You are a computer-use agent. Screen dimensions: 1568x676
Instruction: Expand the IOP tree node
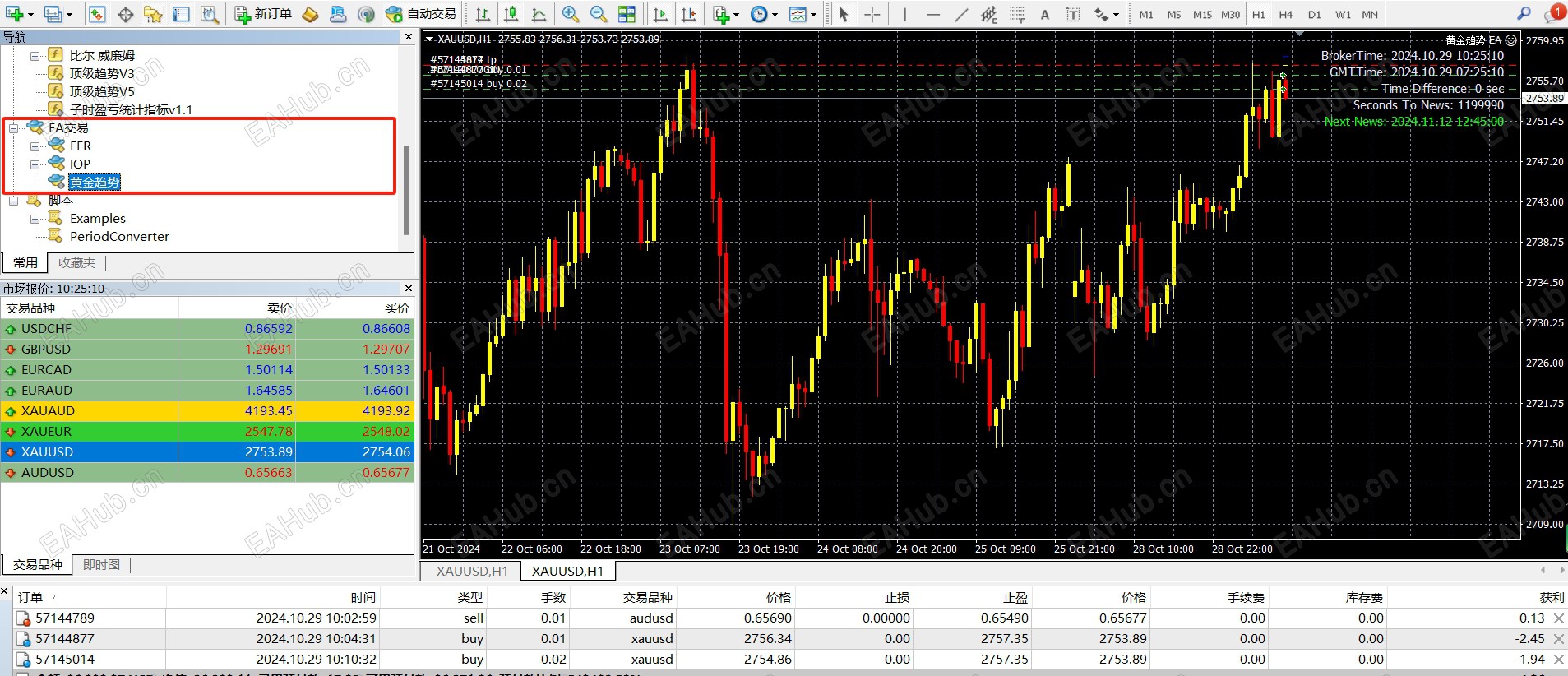35,164
